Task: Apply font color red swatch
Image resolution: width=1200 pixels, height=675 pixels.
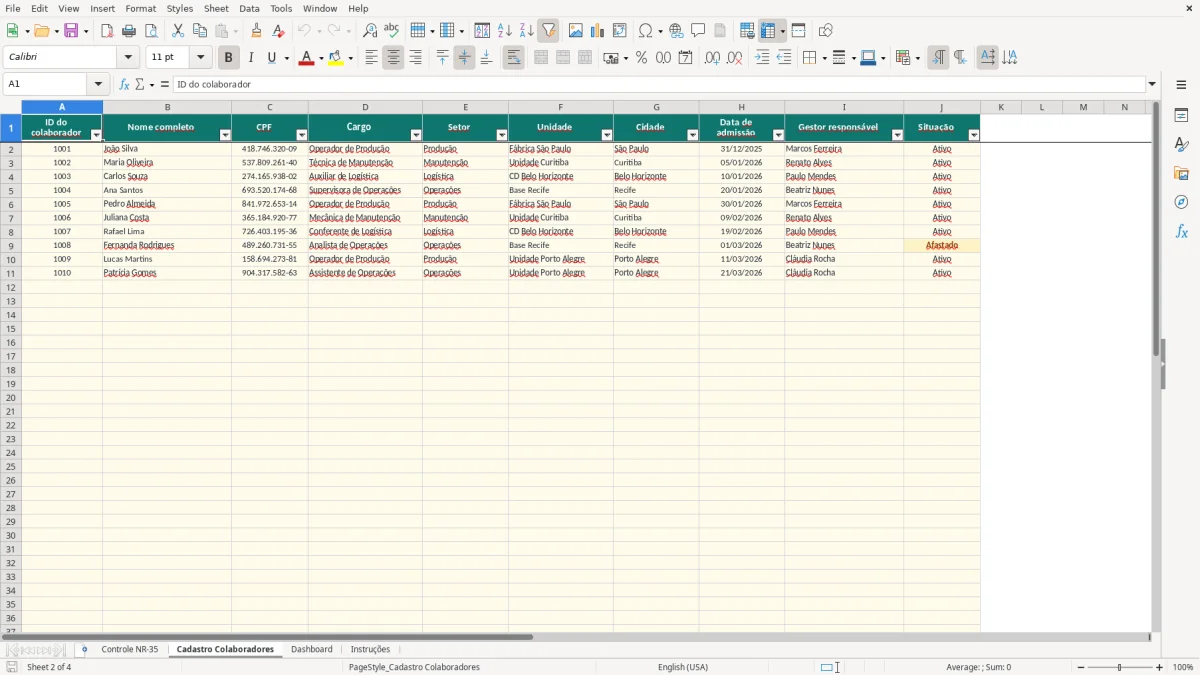Action: click(306, 58)
